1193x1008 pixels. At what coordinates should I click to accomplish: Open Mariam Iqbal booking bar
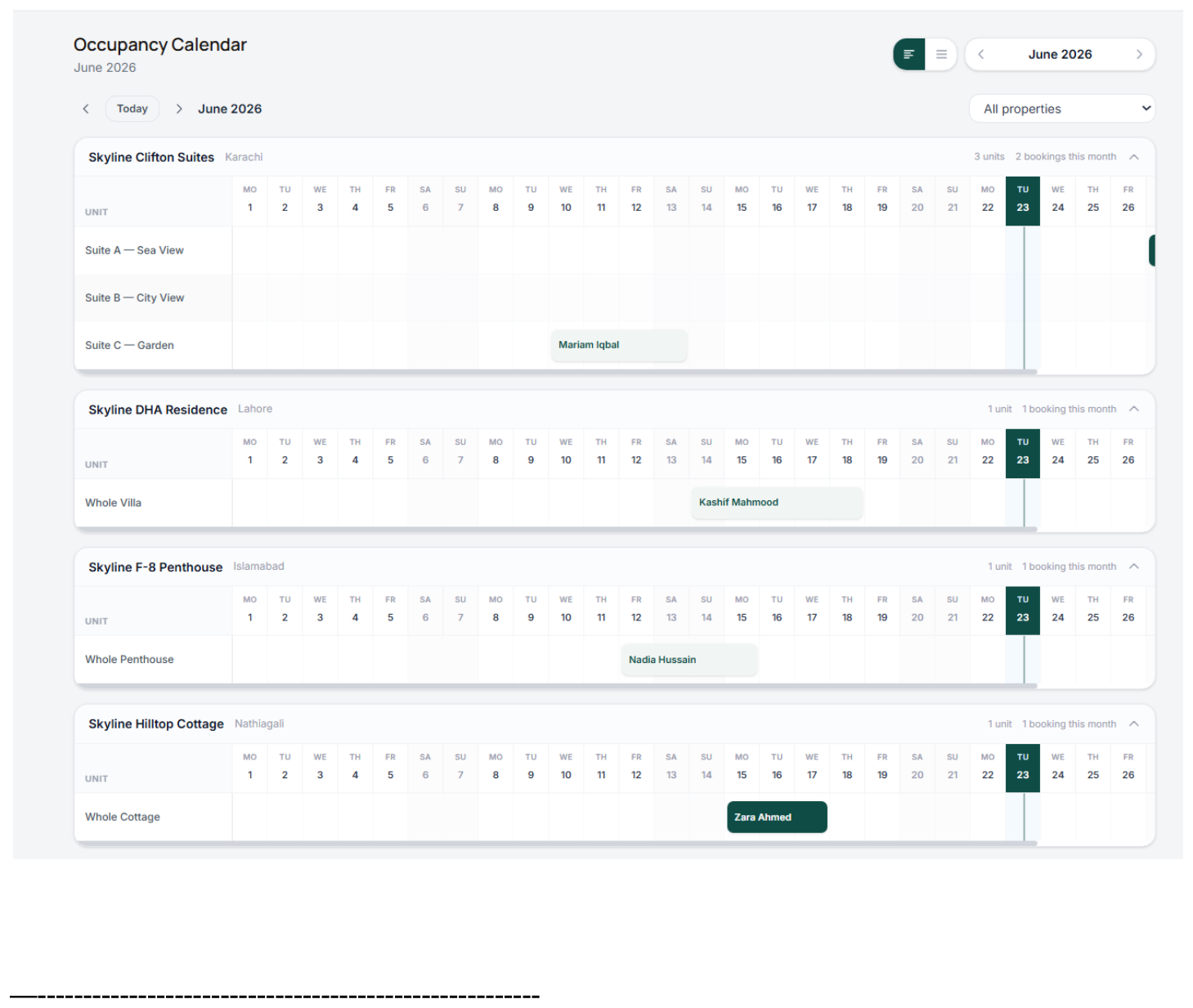click(619, 345)
